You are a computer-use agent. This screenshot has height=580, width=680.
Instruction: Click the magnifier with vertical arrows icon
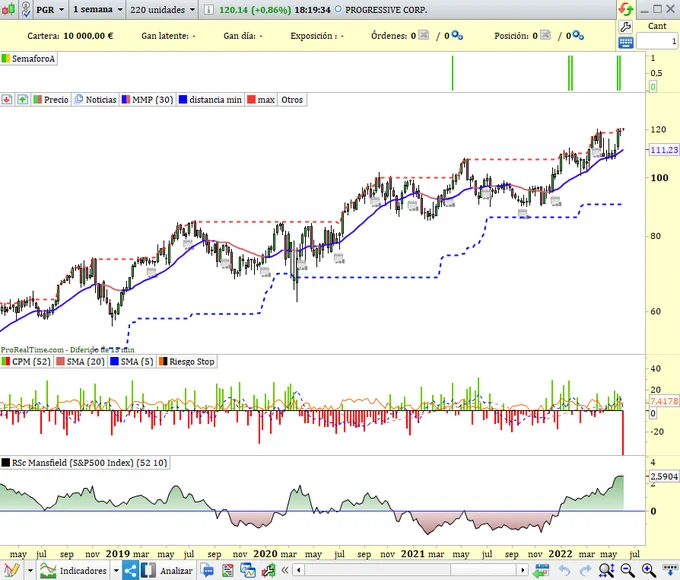click(x=606, y=570)
